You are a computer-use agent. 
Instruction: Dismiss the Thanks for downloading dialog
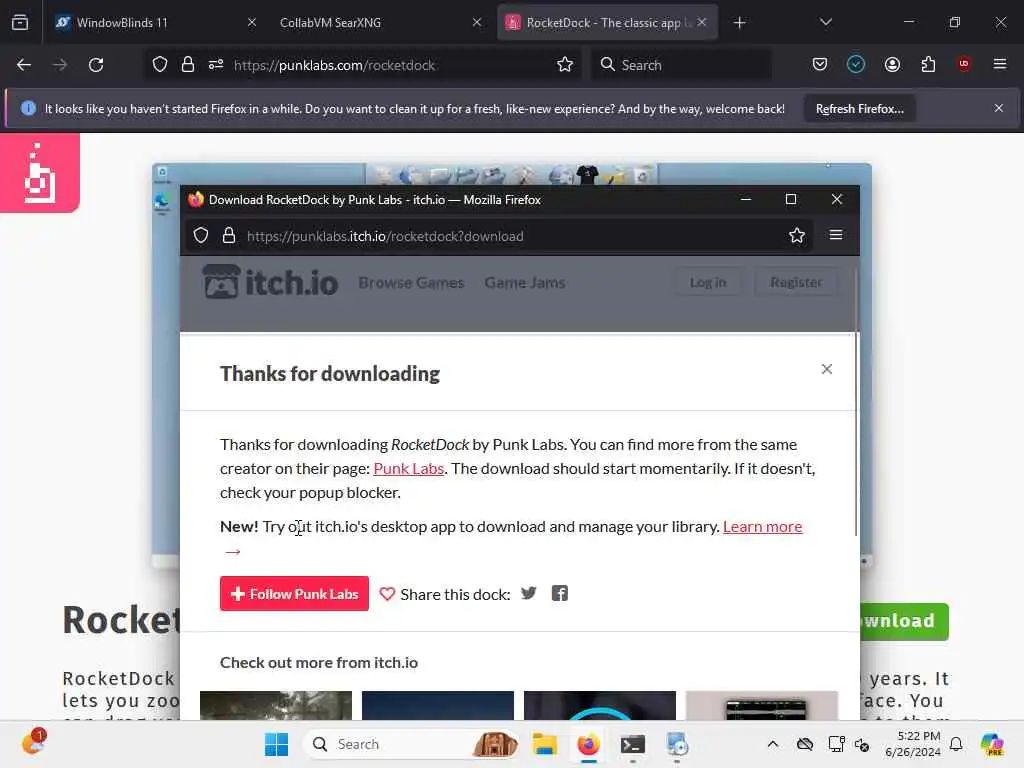pos(827,369)
